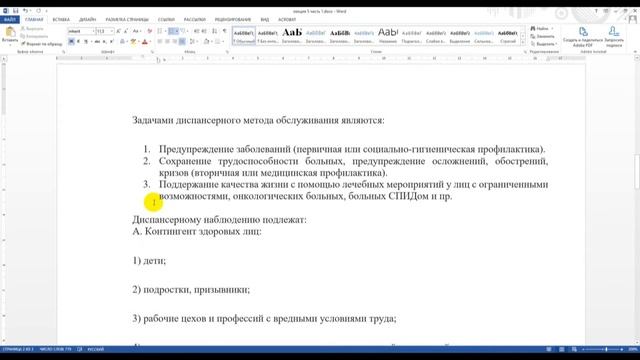This screenshot has height=360, width=640.
Task: Toggle strikethrough text formatting
Action: 97,42
